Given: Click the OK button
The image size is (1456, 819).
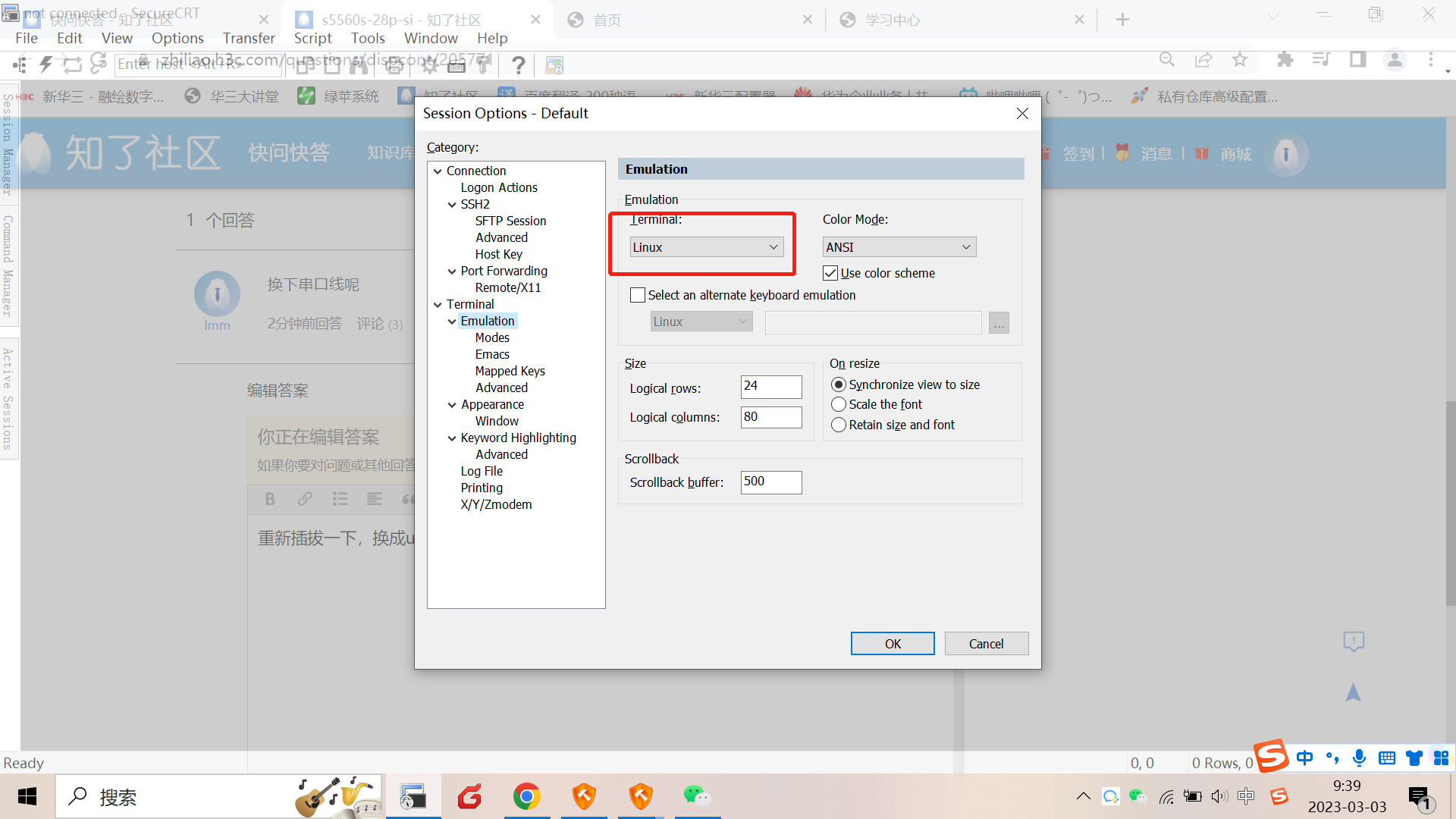Looking at the screenshot, I should 893,644.
